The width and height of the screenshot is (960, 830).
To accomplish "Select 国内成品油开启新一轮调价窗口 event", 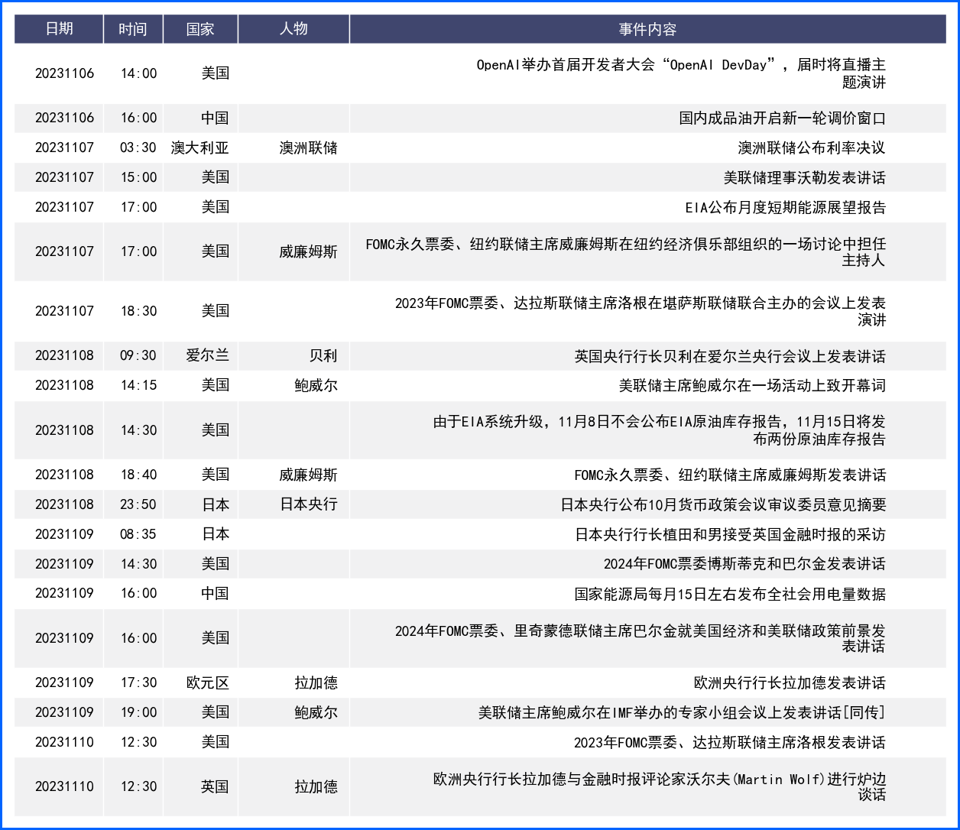I will click(782, 118).
